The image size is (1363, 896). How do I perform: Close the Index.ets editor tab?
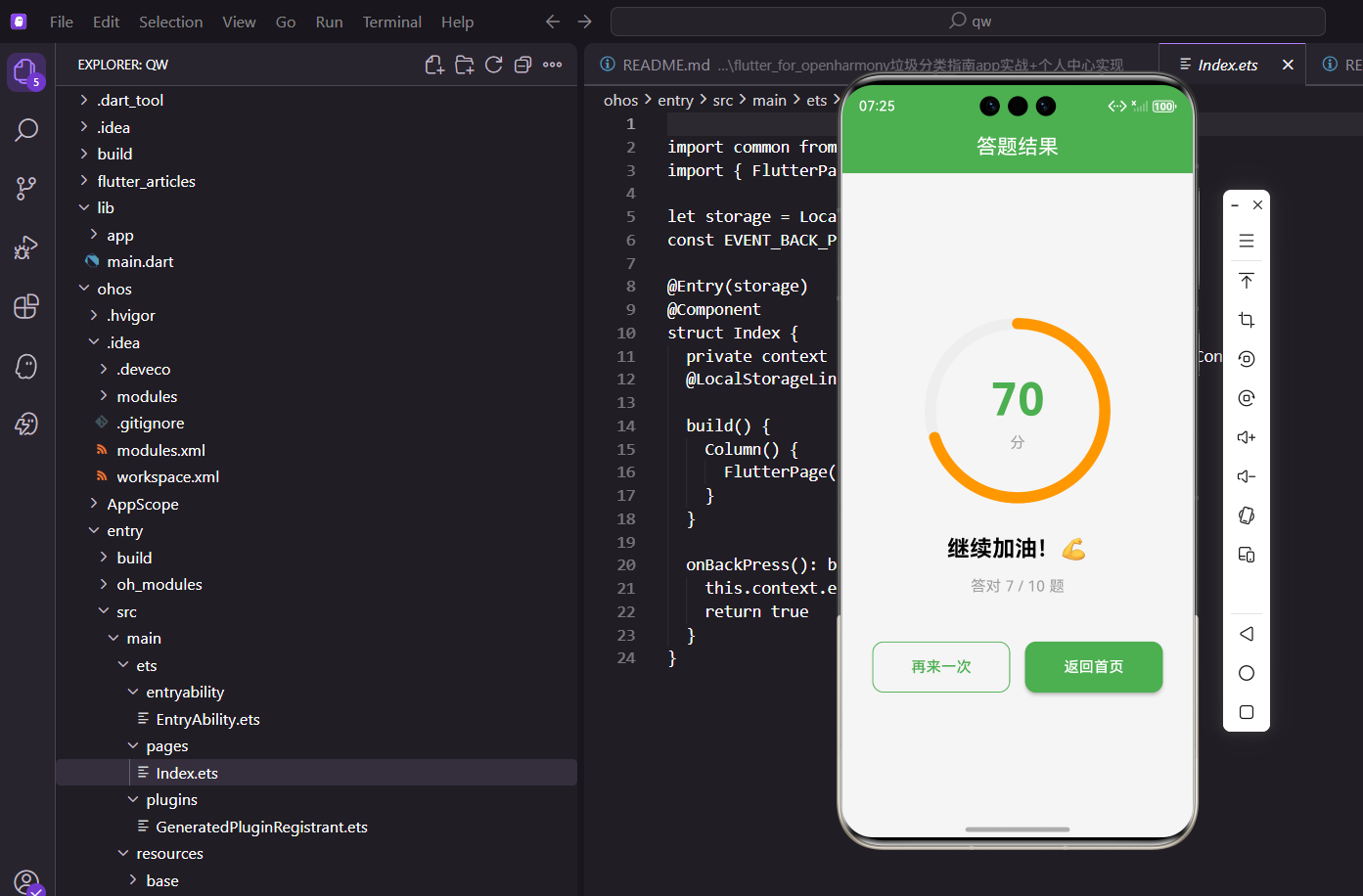point(1288,65)
